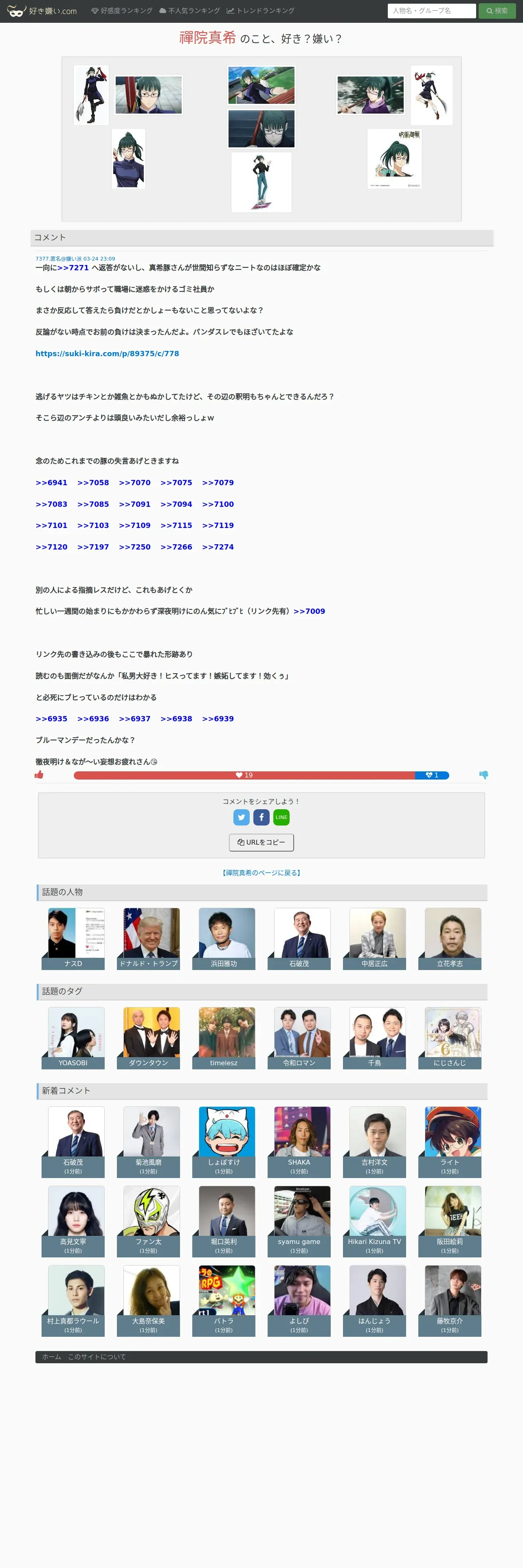Open the にじさんじ tag card
This screenshot has height=1568, width=523.
450,1038
